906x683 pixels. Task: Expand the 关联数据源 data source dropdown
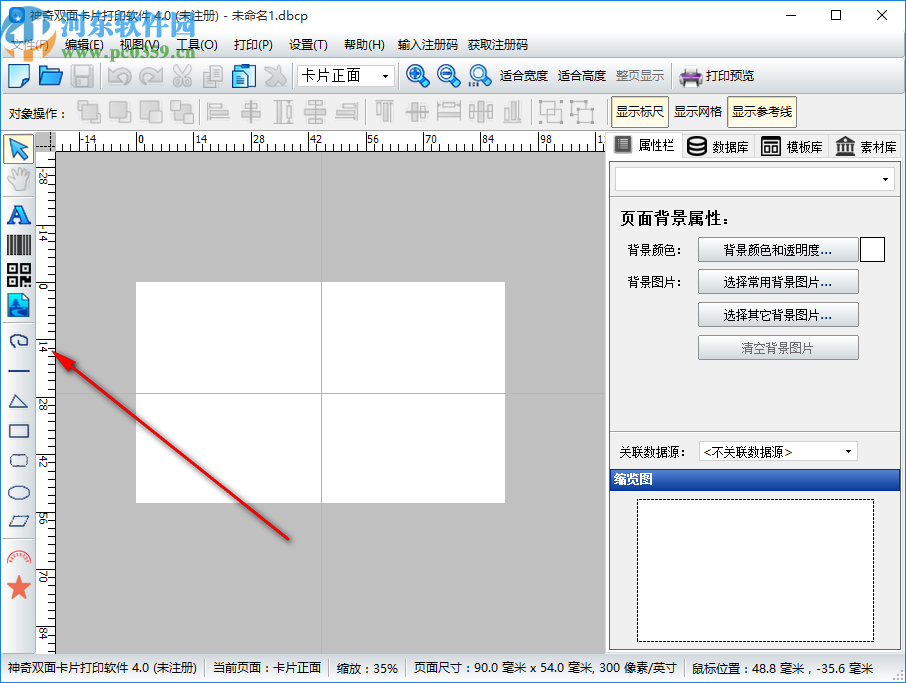[x=777, y=451]
